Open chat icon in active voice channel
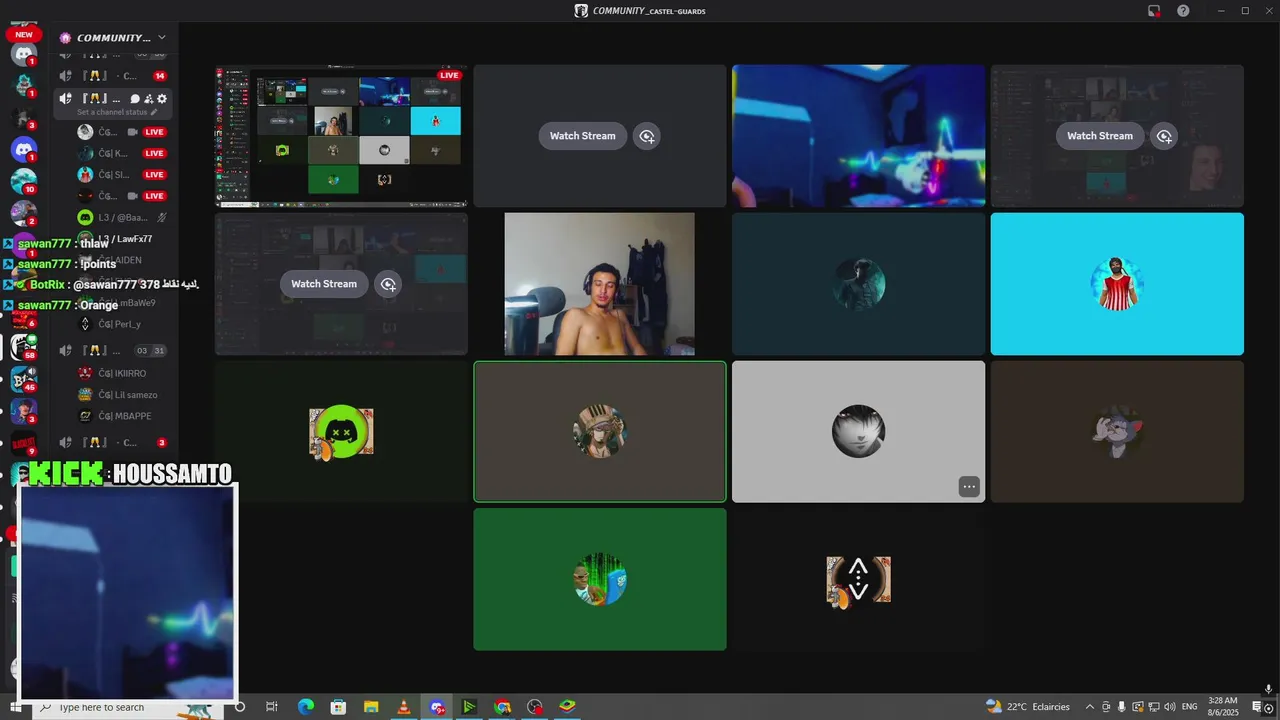This screenshot has width=1280, height=720. [x=135, y=99]
